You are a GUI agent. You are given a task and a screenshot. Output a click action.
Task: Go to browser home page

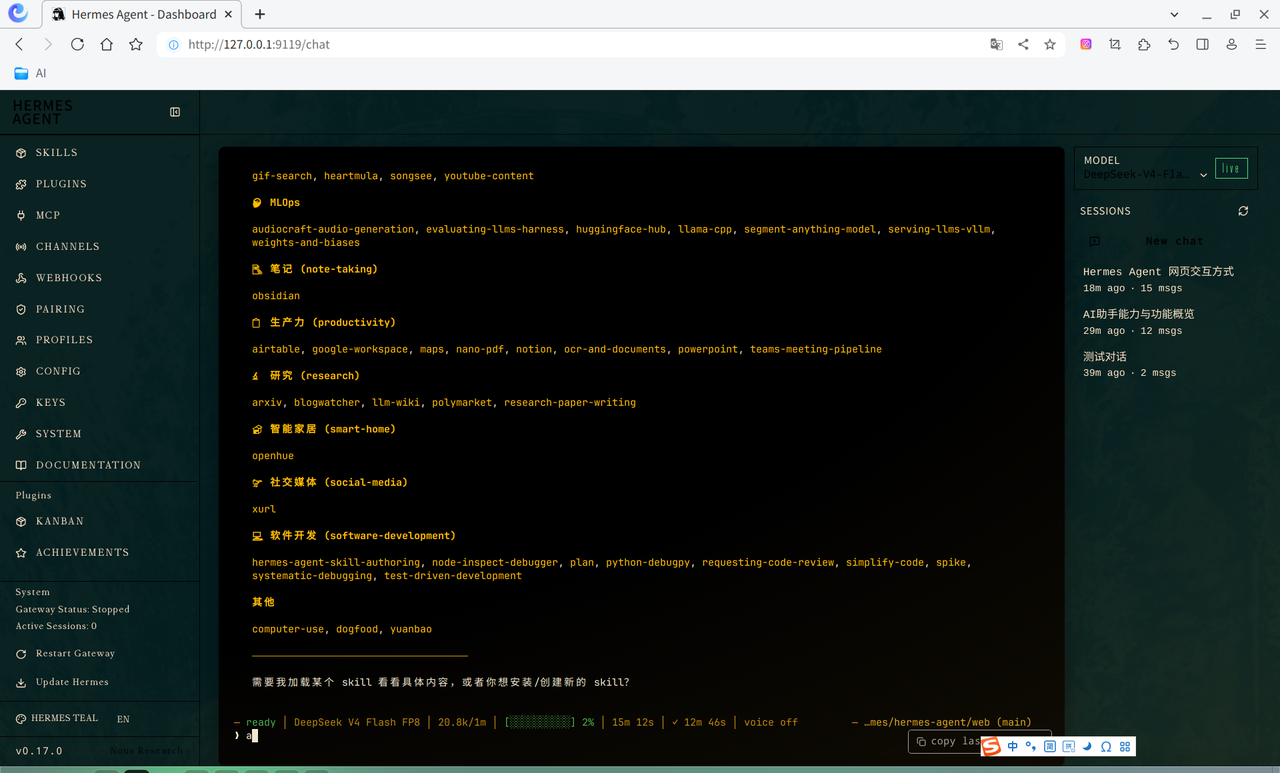pos(106,44)
